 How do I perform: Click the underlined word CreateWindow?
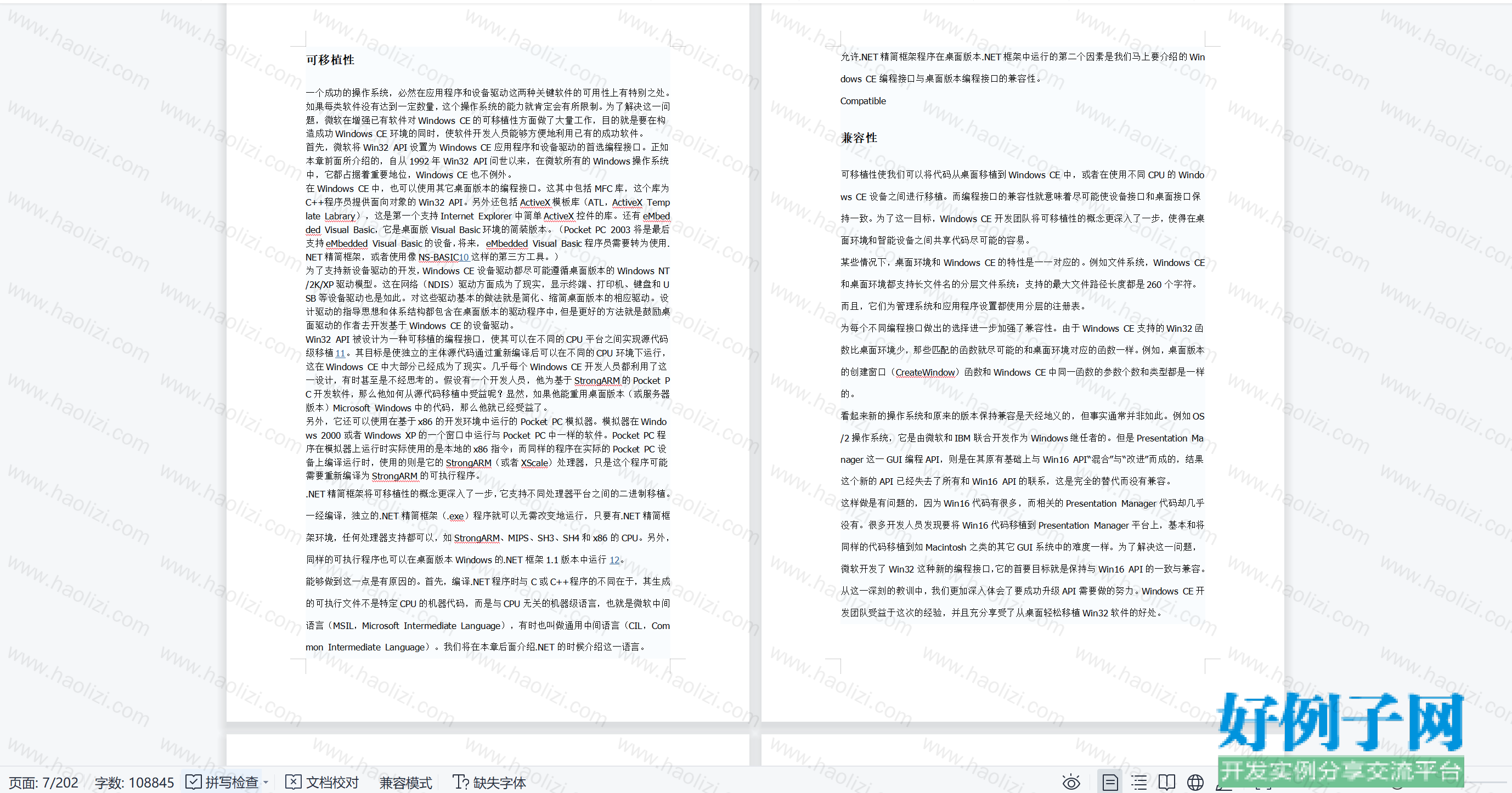coord(925,372)
